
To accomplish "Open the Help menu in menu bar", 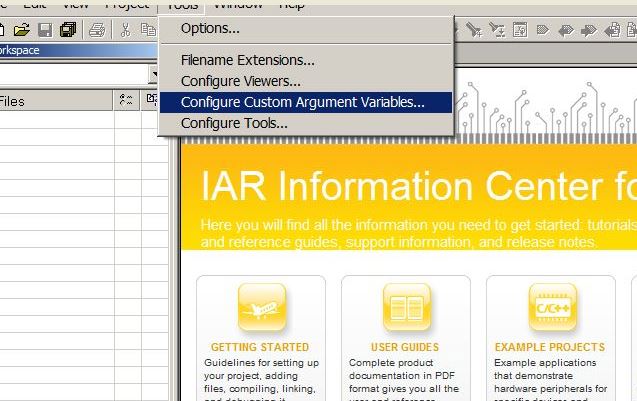I will pyautogui.click(x=292, y=5).
